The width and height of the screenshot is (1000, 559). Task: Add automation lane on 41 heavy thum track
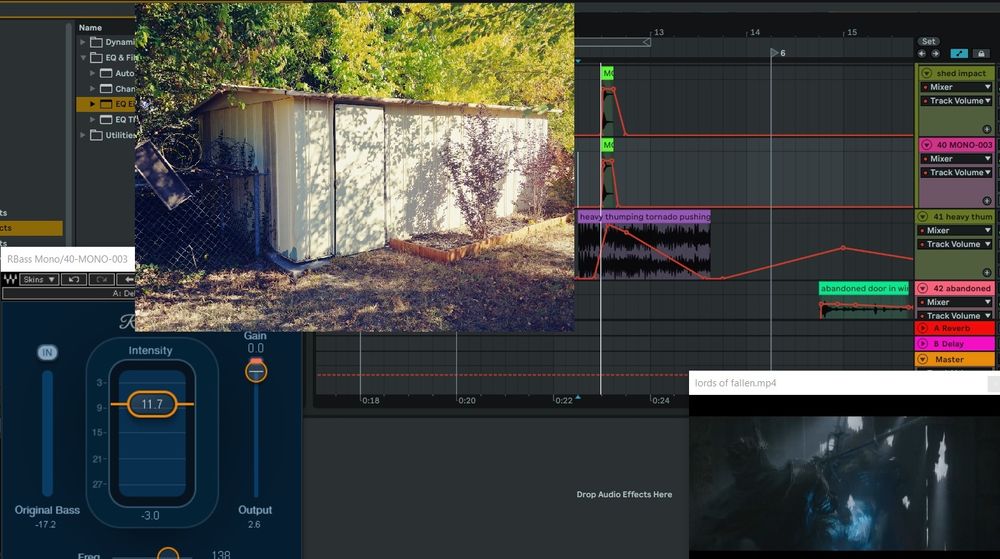pos(987,273)
